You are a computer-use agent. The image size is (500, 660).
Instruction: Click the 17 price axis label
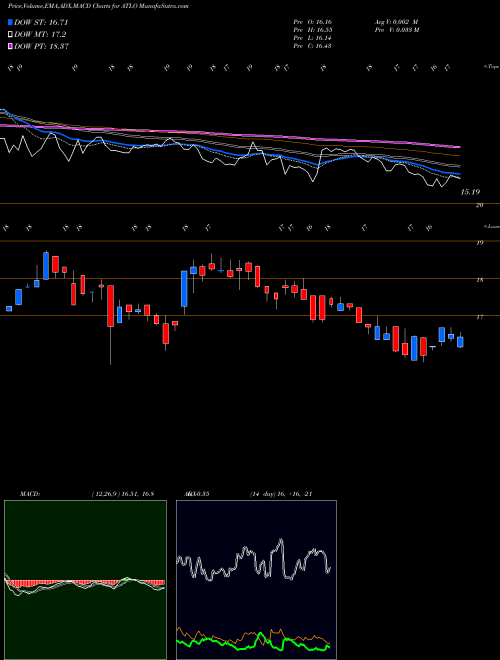[x=479, y=317]
